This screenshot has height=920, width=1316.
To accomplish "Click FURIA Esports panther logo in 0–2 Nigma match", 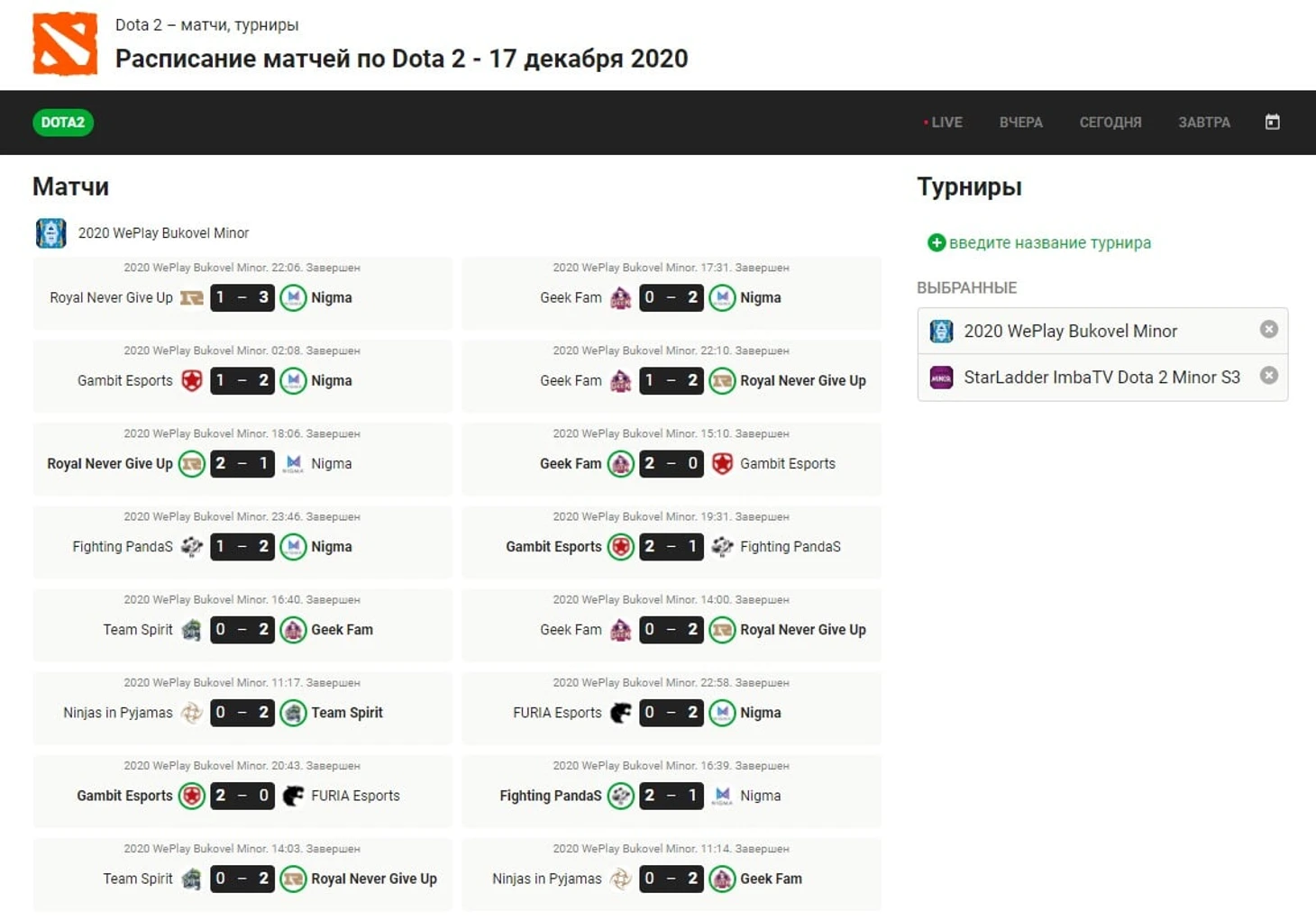I will 620,713.
